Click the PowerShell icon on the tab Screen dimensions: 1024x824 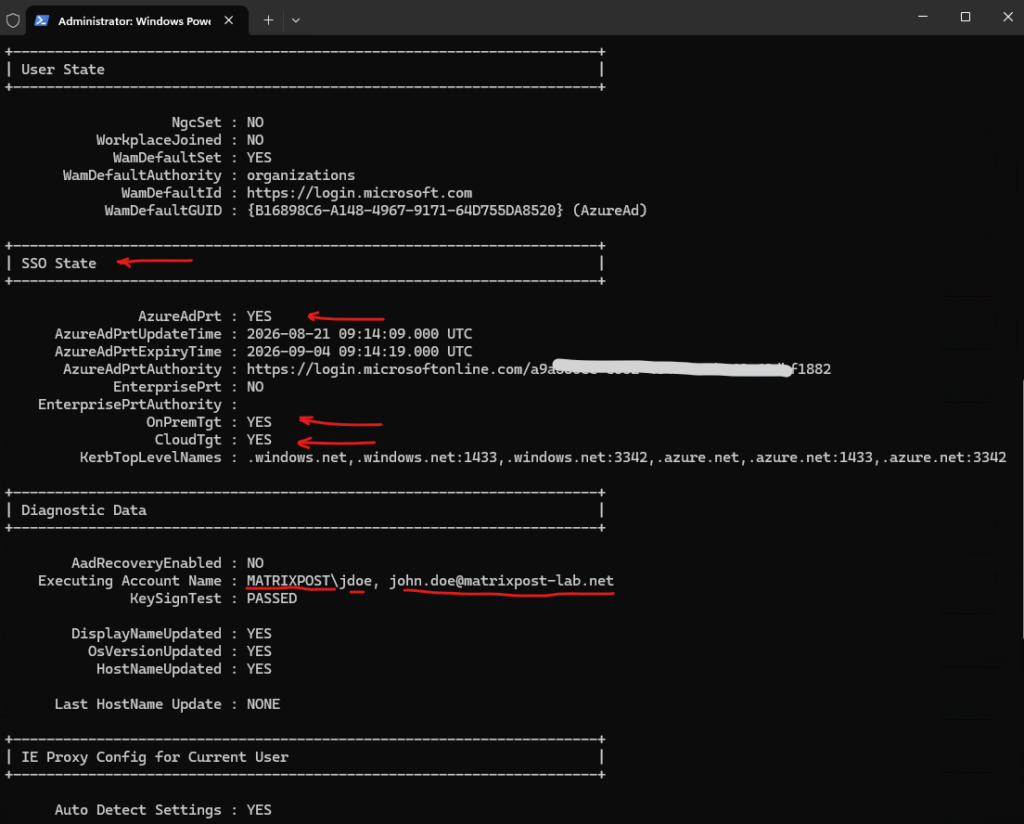(42, 20)
